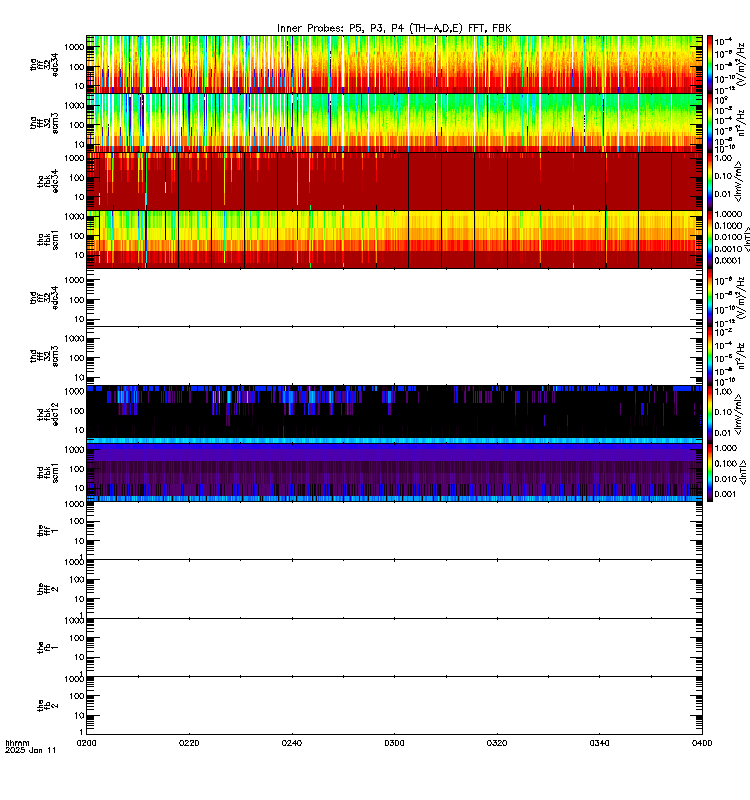Click inside the tha fff edc34 spectrogram
Image resolution: width=750 pixels, height=800 pixels.
[394, 64]
